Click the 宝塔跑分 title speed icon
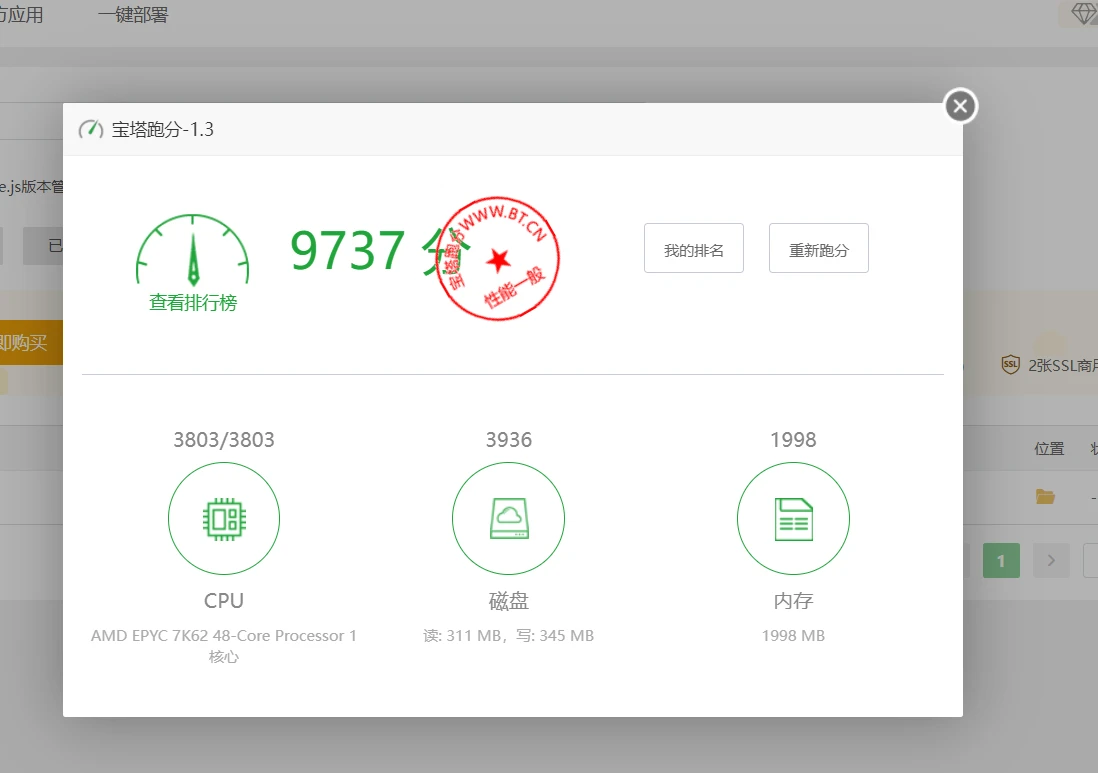Viewport: 1098px width, 773px height. coord(91,130)
